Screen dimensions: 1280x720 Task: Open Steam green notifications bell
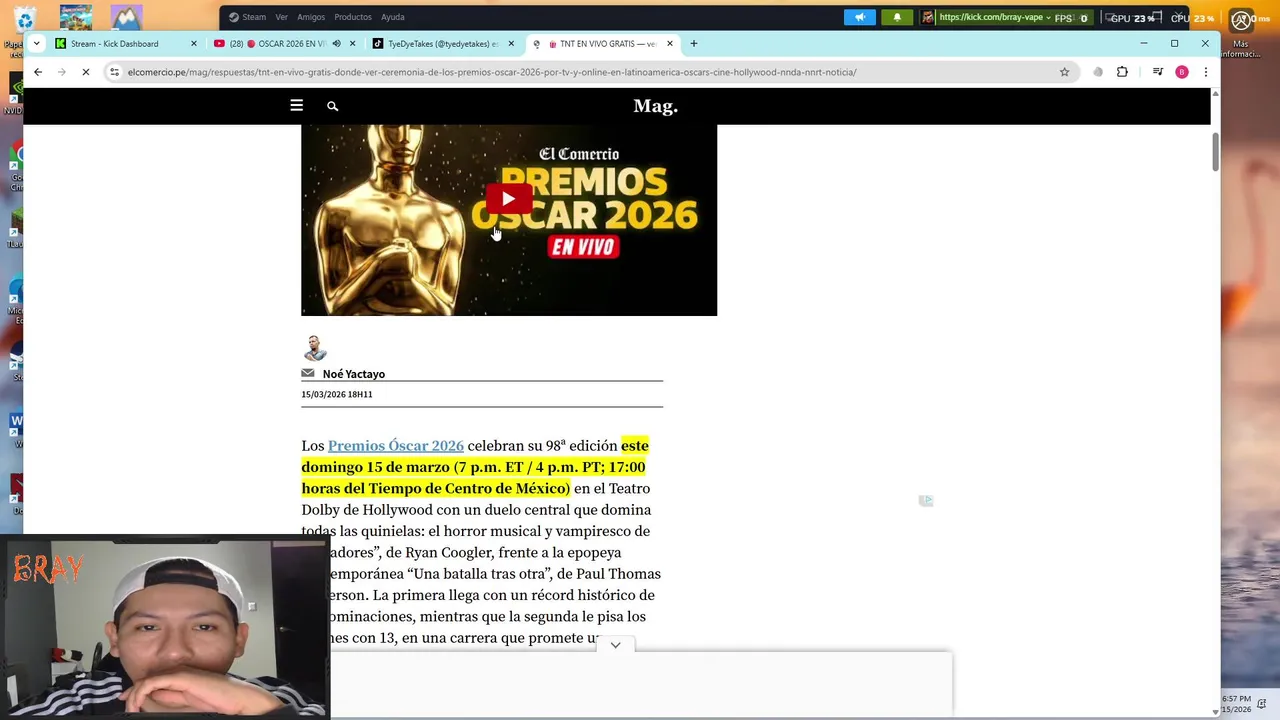pyautogui.click(x=897, y=17)
